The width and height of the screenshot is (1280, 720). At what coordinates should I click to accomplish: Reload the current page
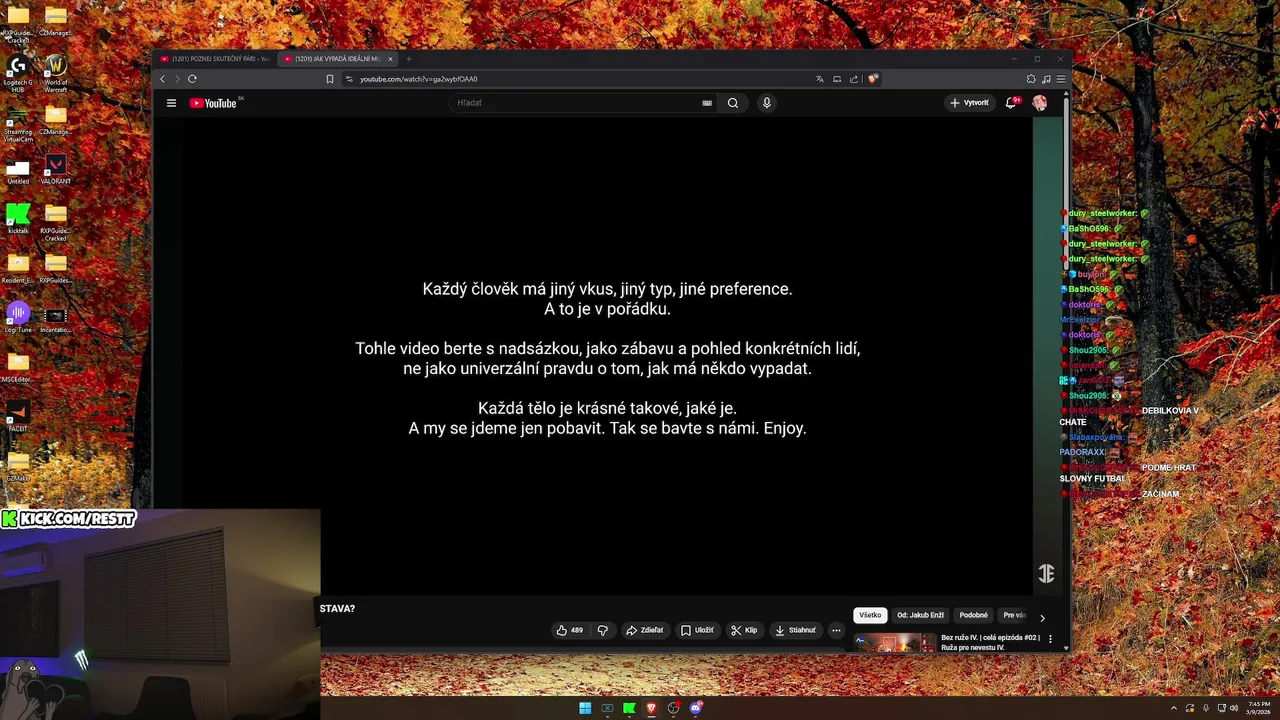pyautogui.click(x=192, y=79)
